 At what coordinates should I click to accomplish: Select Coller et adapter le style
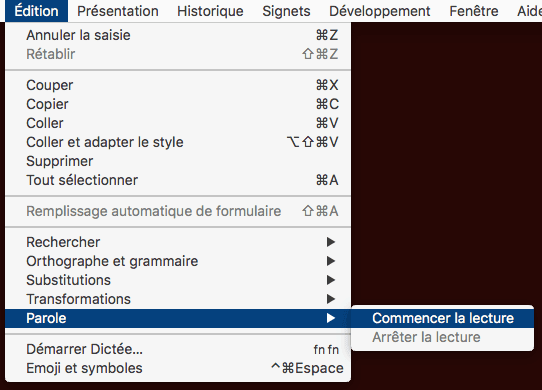point(178,142)
